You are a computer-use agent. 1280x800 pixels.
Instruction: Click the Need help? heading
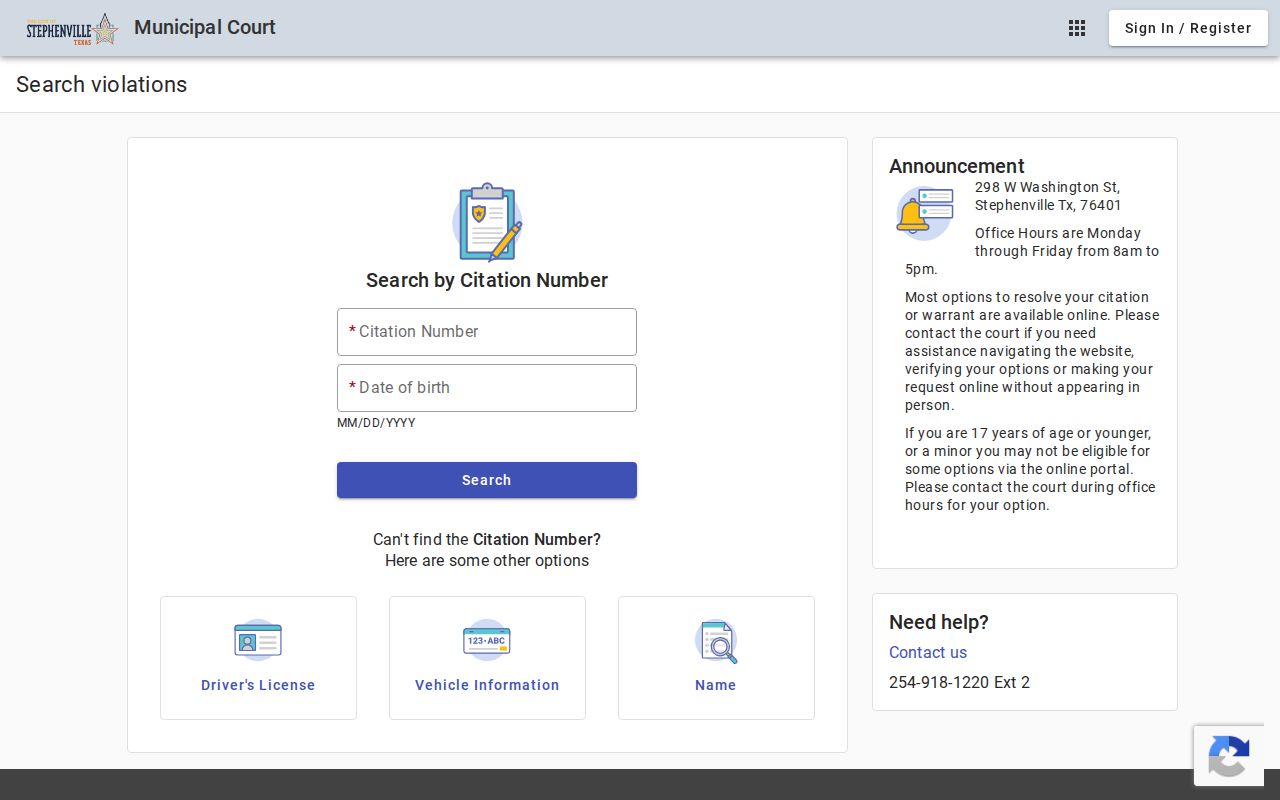click(939, 622)
